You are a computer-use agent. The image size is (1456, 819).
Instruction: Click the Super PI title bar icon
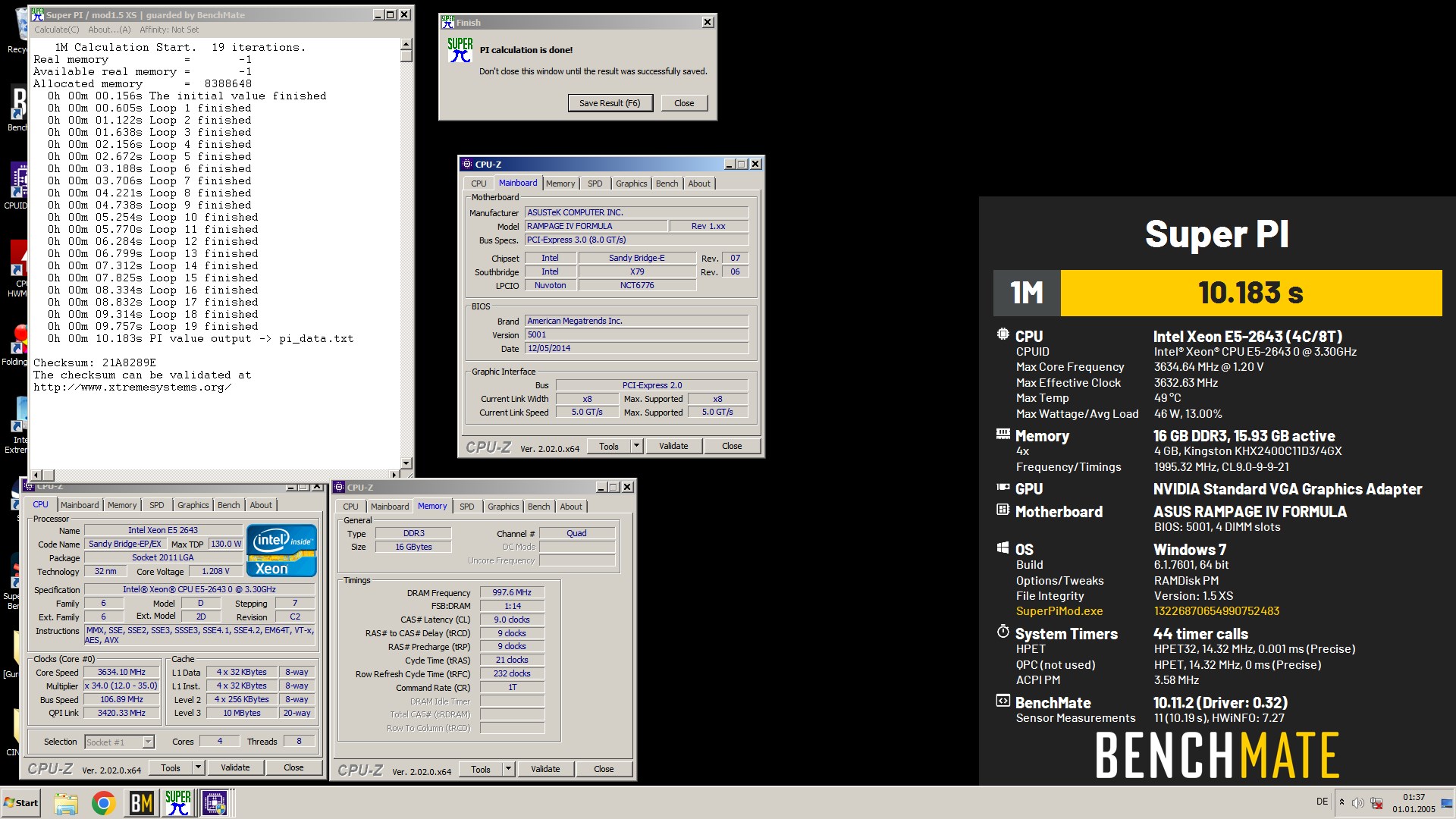[x=38, y=14]
